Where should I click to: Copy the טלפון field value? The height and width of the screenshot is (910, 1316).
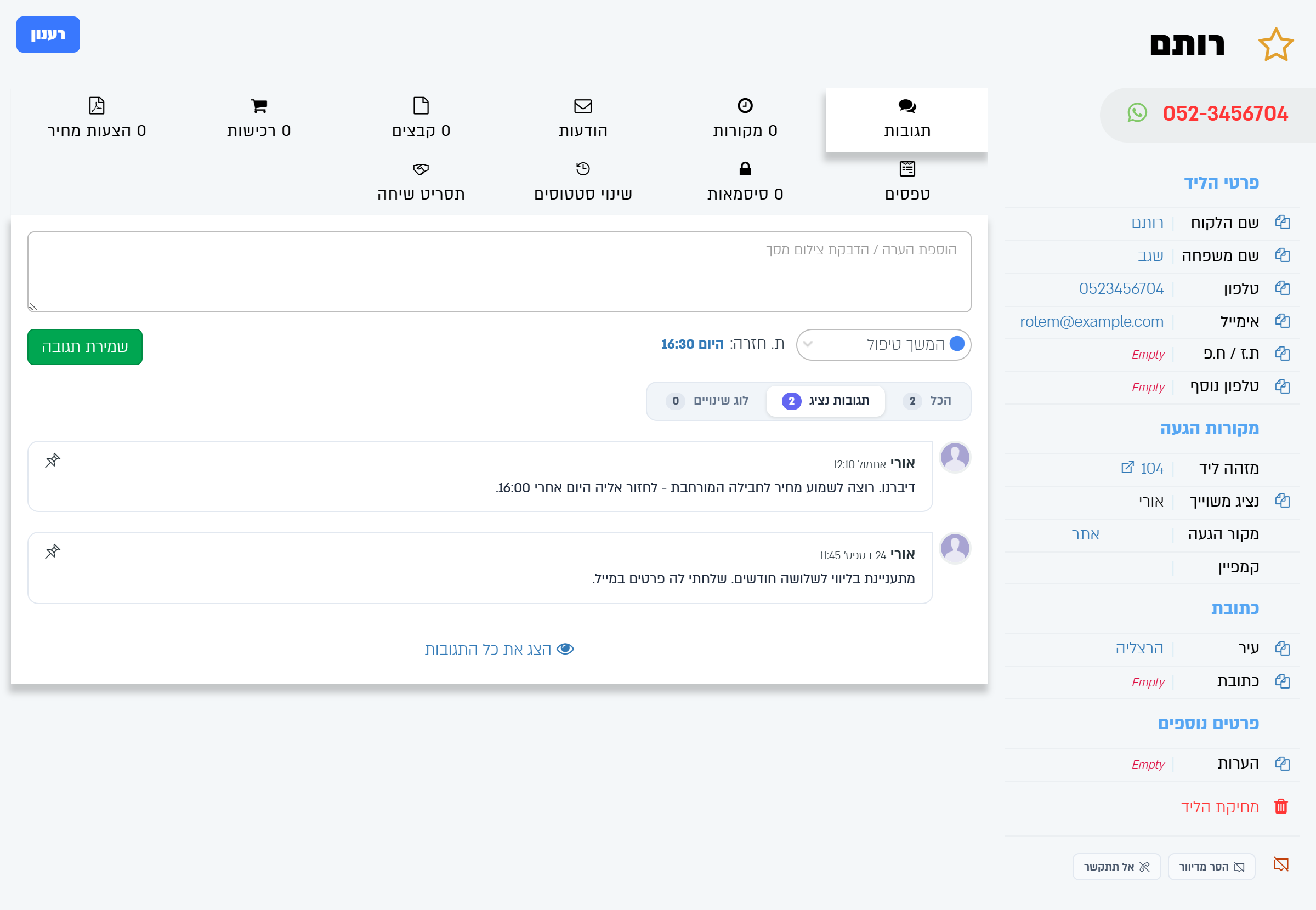(x=1283, y=288)
